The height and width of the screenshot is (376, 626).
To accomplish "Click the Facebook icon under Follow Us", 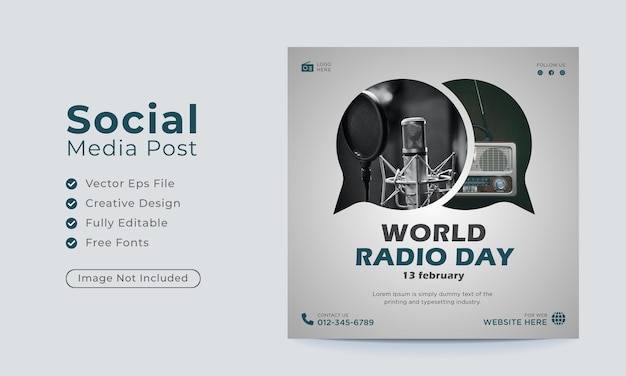I will (551, 73).
